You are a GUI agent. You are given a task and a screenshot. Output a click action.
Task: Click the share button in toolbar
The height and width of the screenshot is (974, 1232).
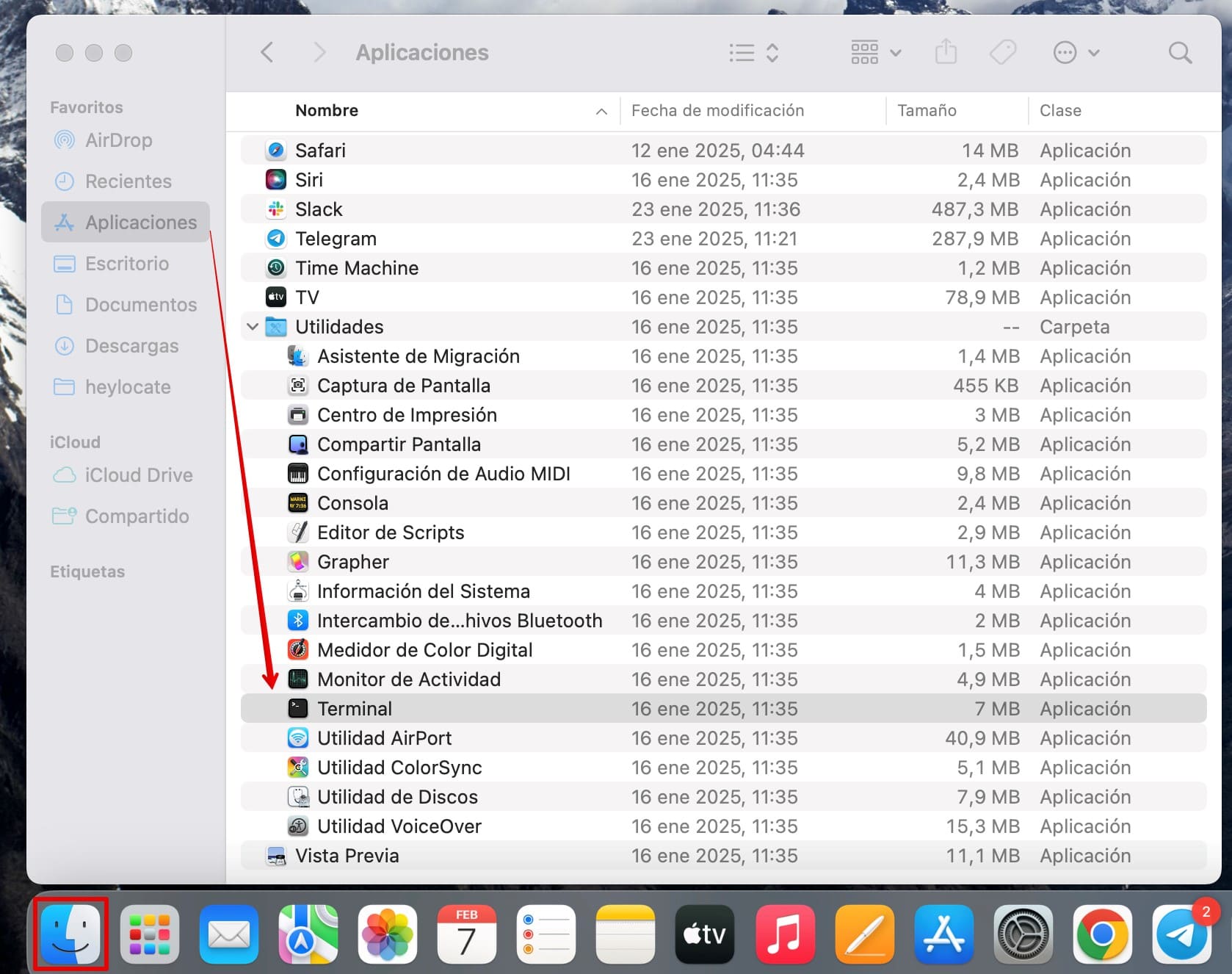(946, 52)
